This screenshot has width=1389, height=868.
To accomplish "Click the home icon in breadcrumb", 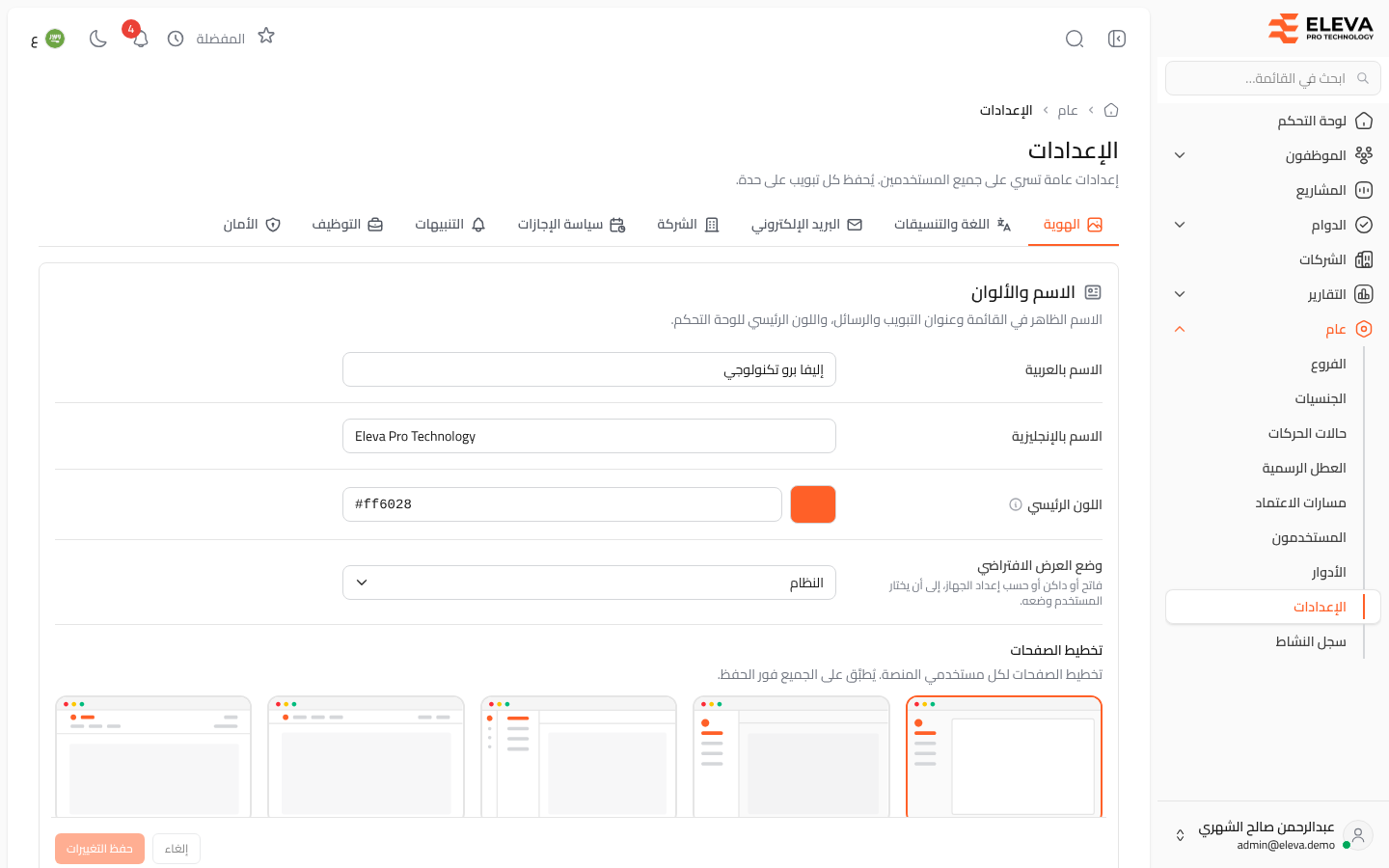I will [x=1111, y=110].
